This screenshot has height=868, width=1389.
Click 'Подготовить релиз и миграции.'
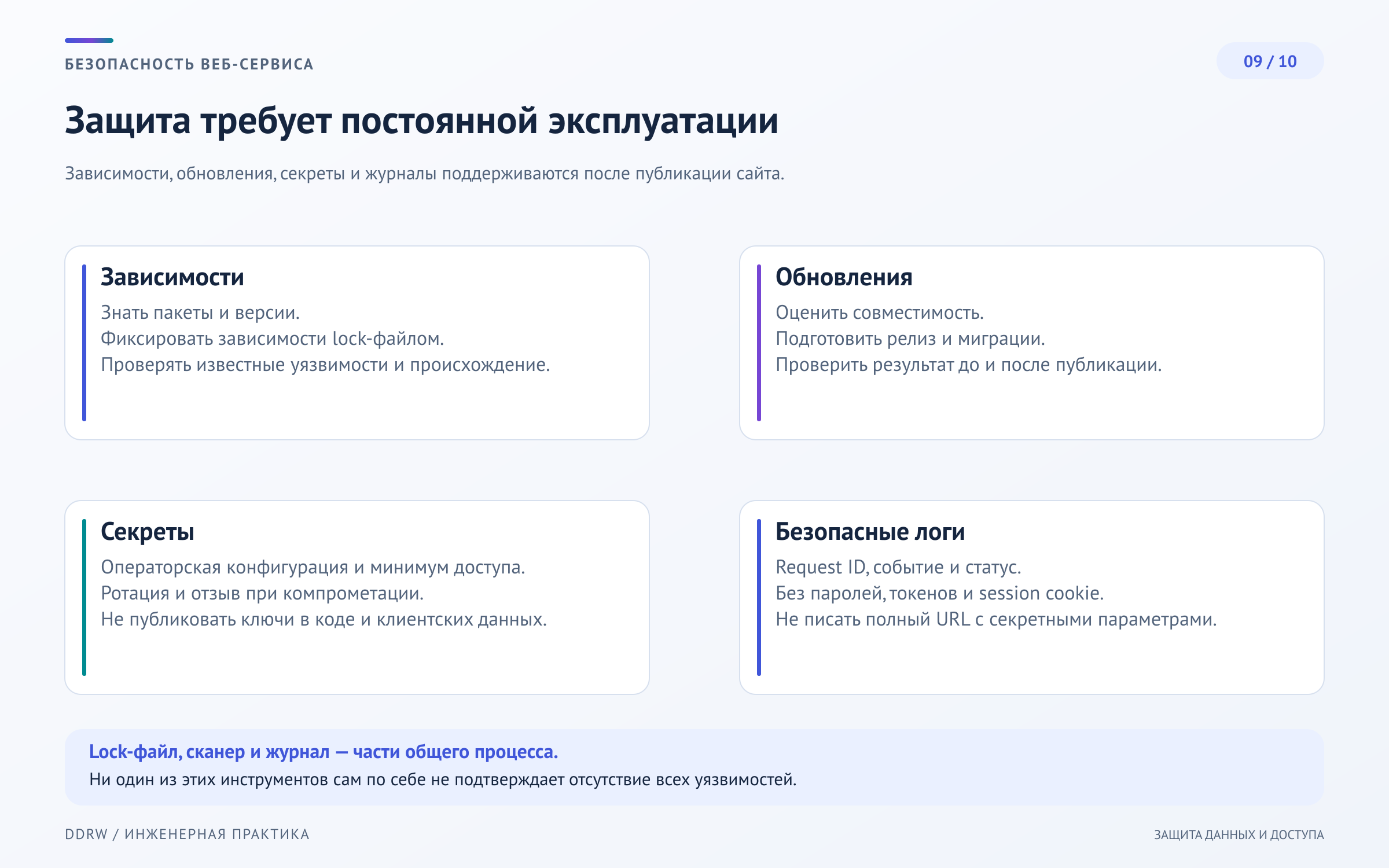[x=910, y=339]
